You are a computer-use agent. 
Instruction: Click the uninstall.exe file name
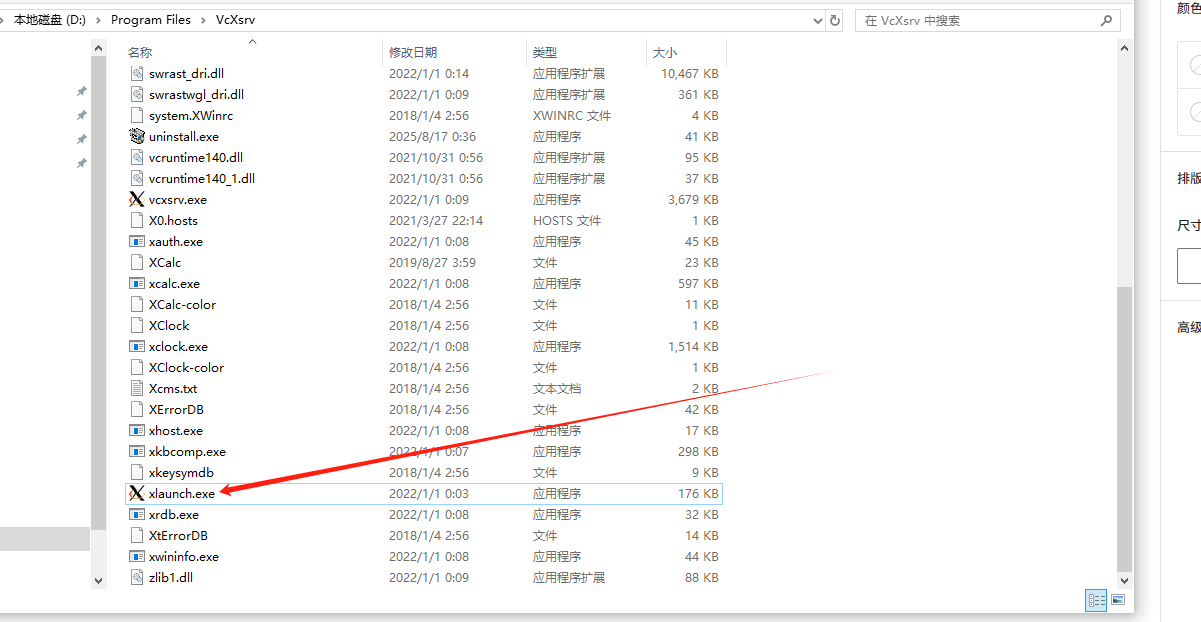click(x=184, y=137)
